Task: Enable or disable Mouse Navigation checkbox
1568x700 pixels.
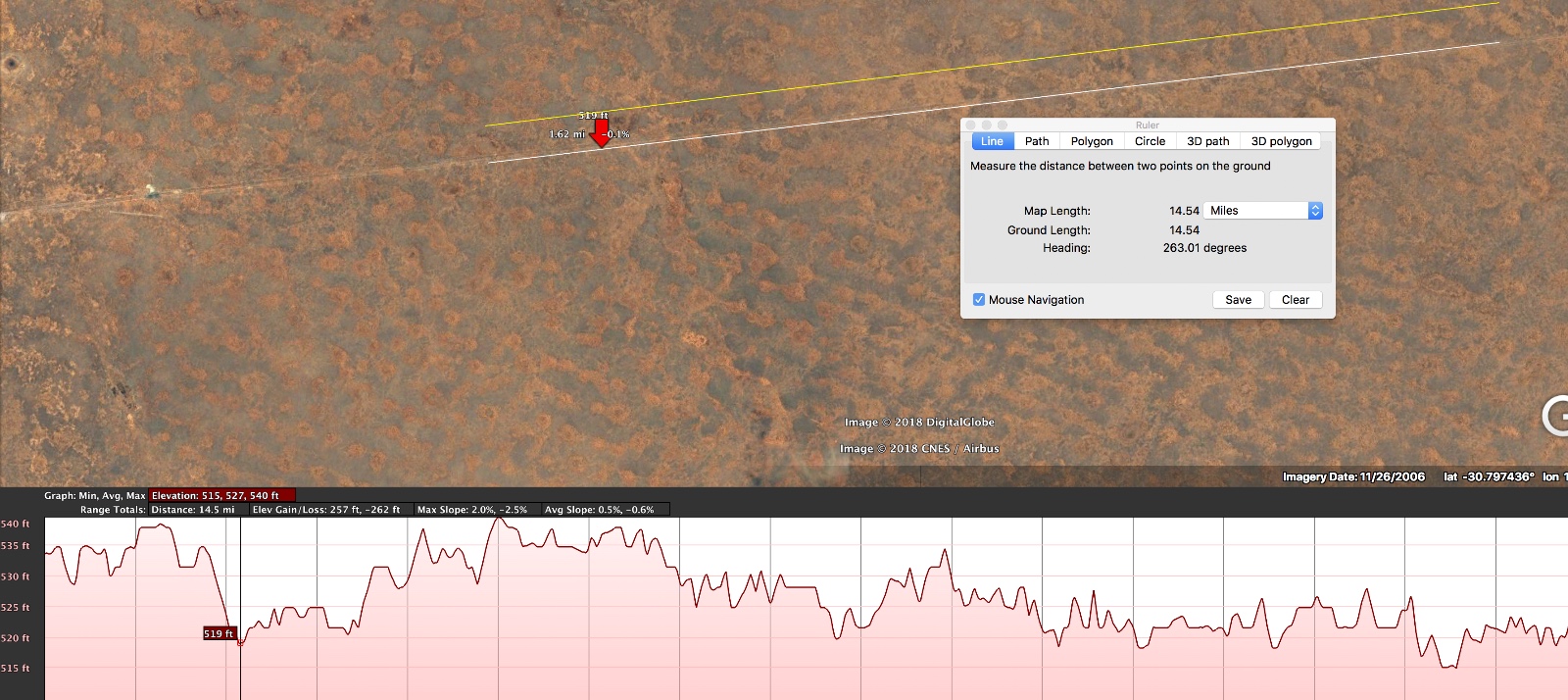Action: click(x=979, y=300)
